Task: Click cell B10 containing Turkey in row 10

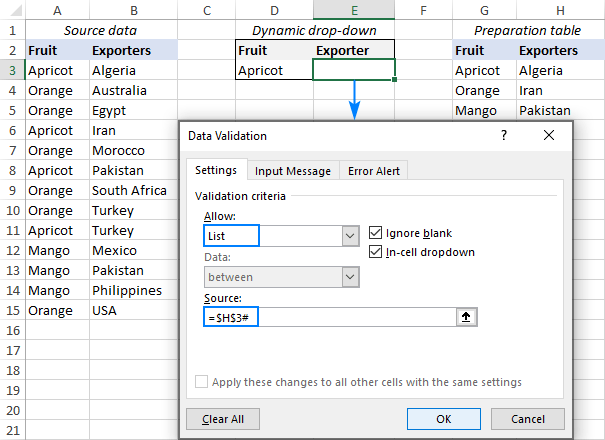Action: (x=134, y=210)
